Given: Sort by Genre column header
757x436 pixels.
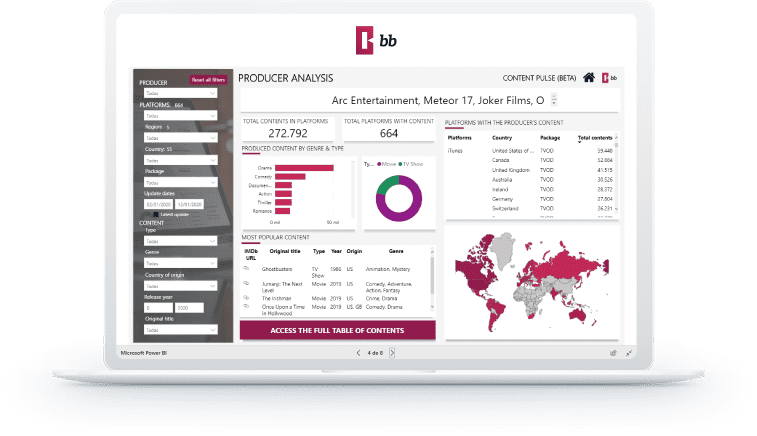Looking at the screenshot, I should click(396, 251).
